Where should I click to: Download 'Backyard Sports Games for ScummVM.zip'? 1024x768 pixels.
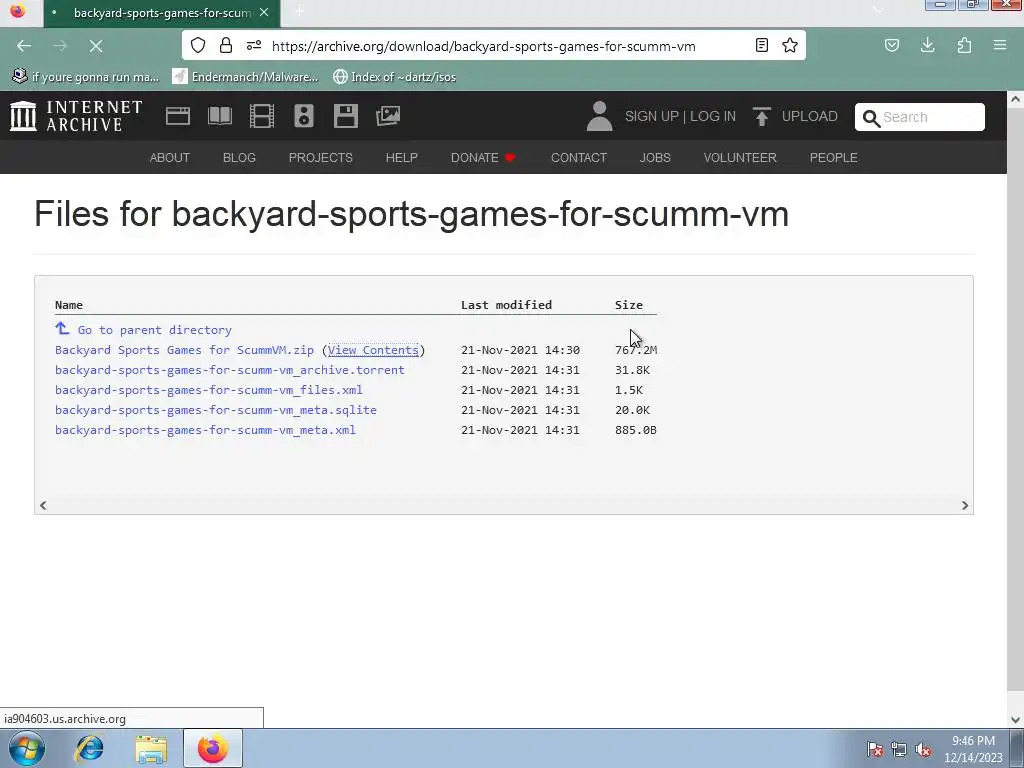point(184,350)
